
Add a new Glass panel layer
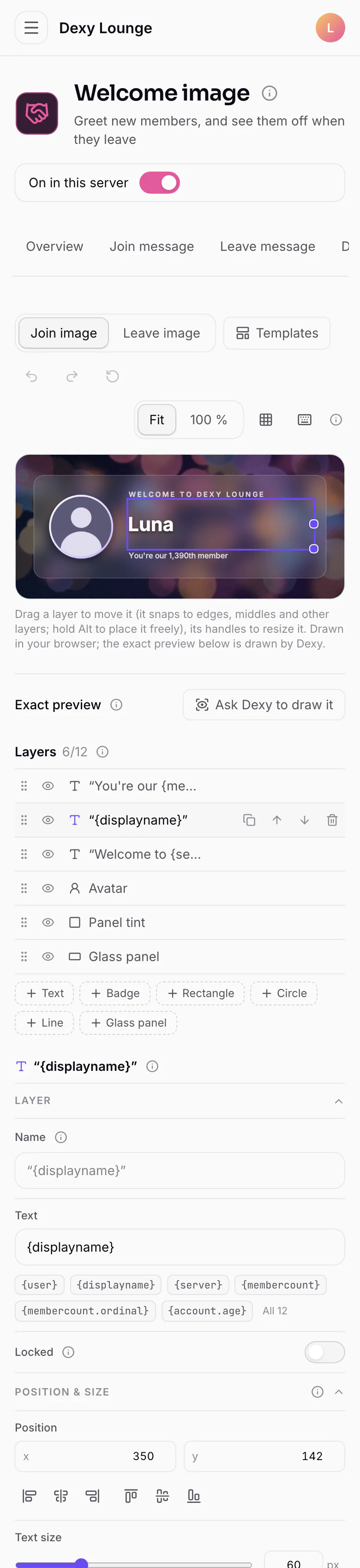[128, 1023]
